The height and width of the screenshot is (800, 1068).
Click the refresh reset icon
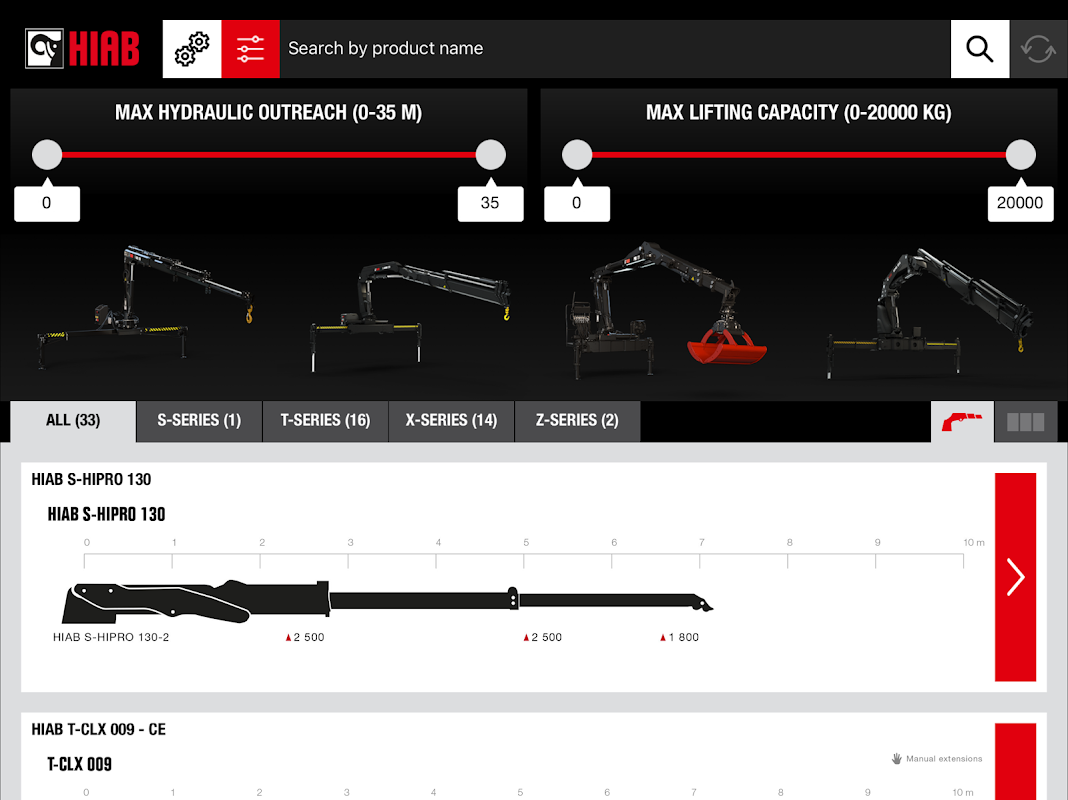pos(1038,49)
